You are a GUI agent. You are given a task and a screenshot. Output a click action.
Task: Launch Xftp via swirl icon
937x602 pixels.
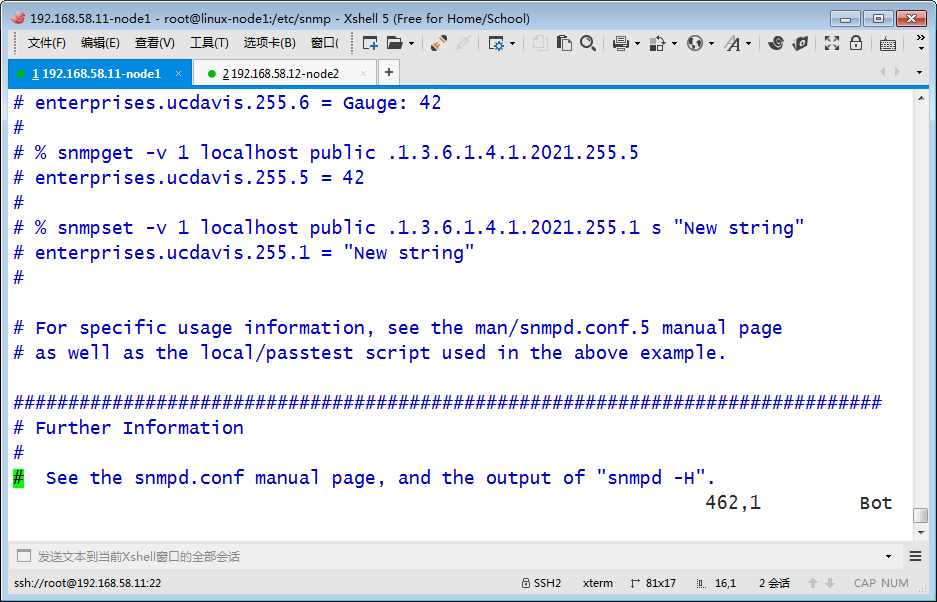coord(776,43)
